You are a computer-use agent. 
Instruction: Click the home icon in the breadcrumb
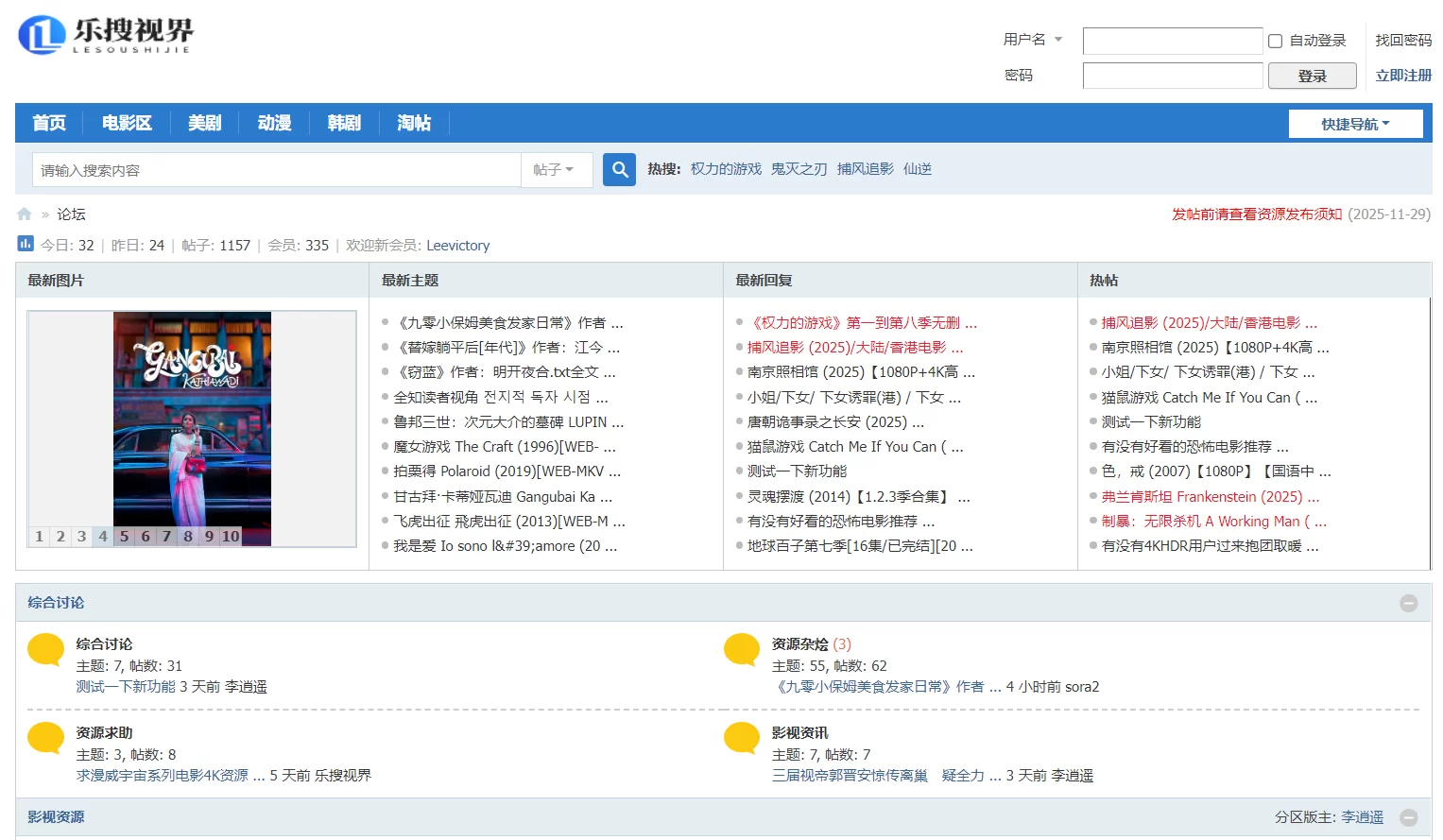pos(24,214)
